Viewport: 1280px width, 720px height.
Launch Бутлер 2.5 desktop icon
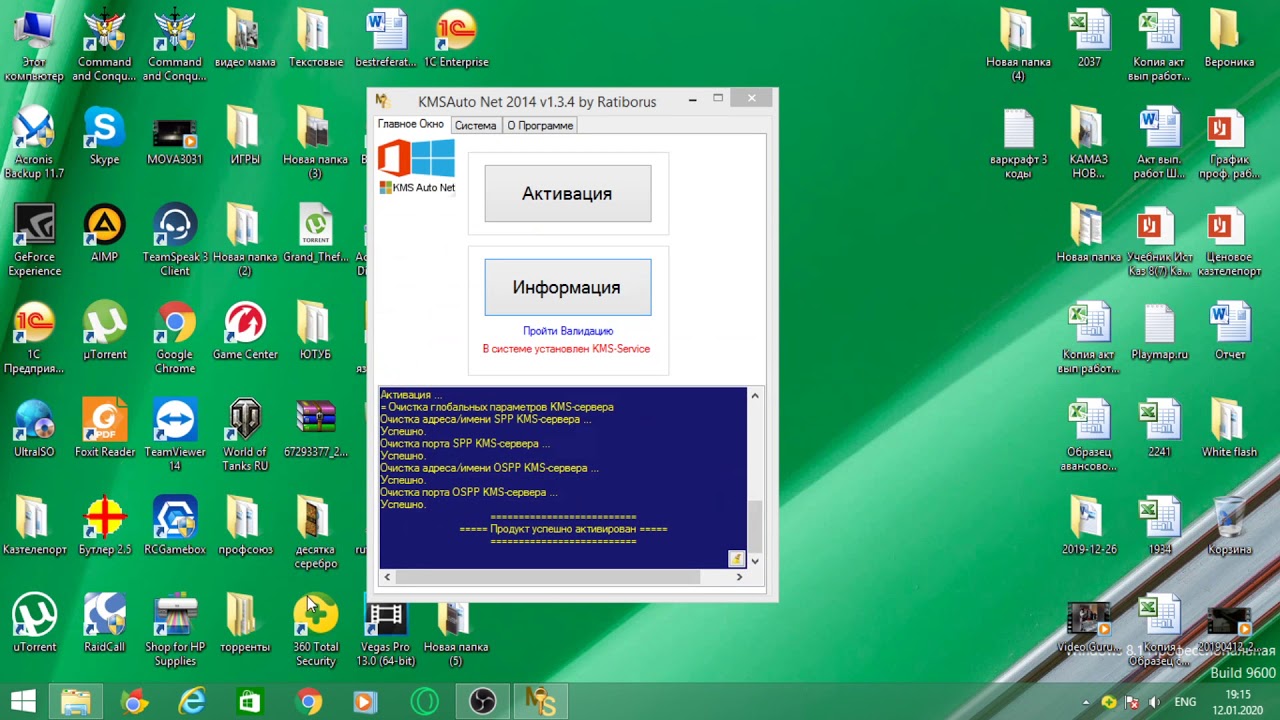pyautogui.click(x=104, y=527)
